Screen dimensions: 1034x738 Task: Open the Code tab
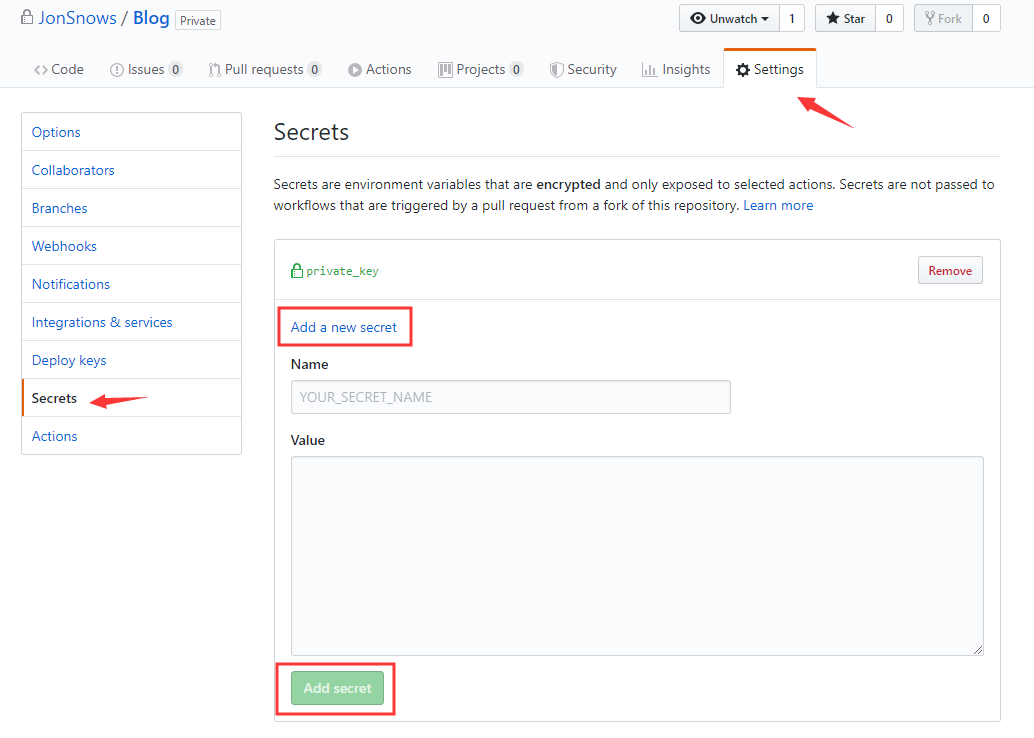[x=59, y=70]
